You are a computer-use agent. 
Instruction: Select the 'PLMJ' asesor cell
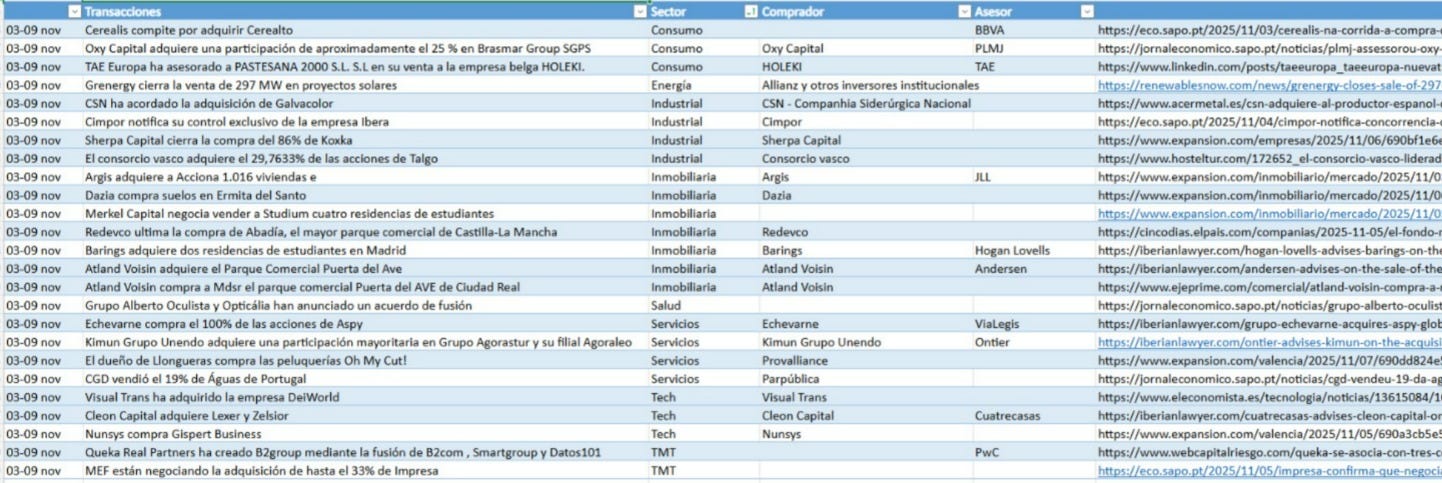[1034, 48]
